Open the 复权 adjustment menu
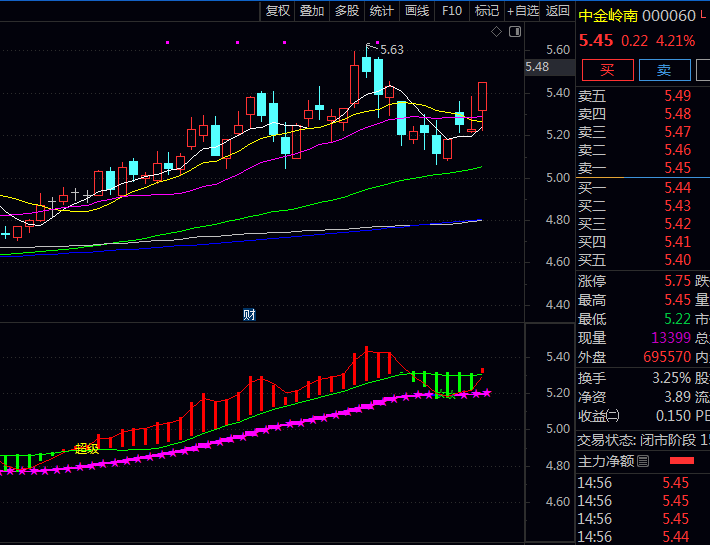This screenshot has height=545, width=710. pos(277,11)
